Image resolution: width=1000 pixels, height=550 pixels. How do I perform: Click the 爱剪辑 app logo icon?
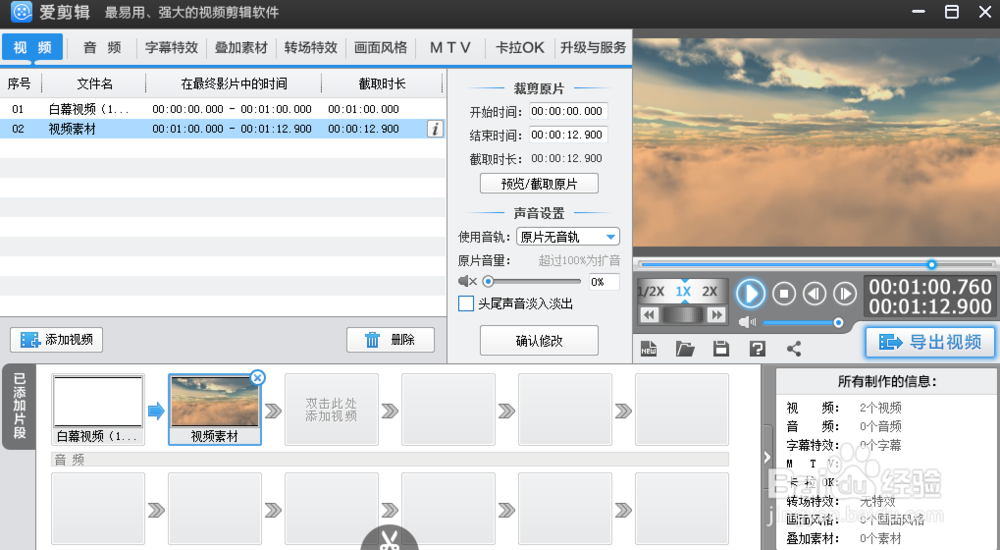click(x=21, y=11)
